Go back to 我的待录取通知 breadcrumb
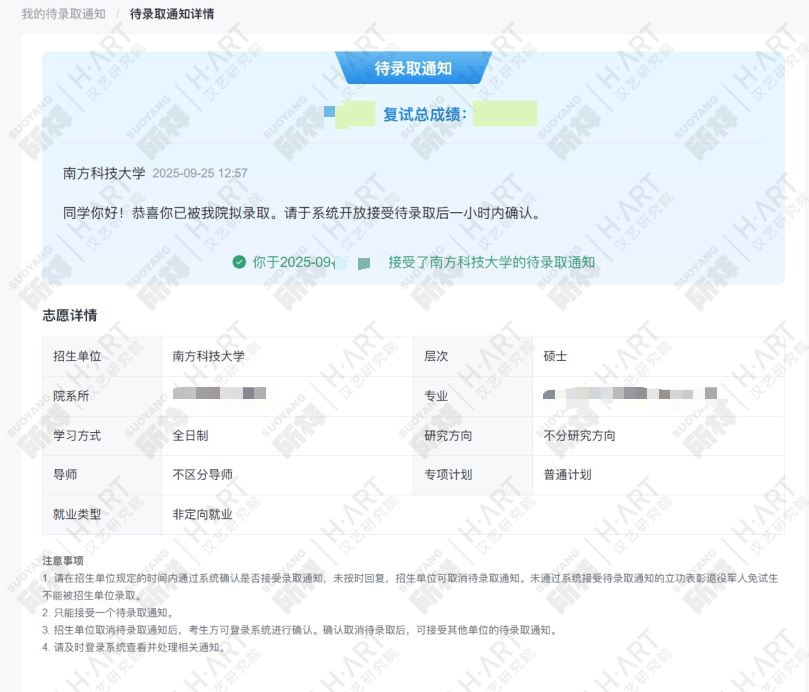Viewport: 809px width, 692px height. click(63, 14)
